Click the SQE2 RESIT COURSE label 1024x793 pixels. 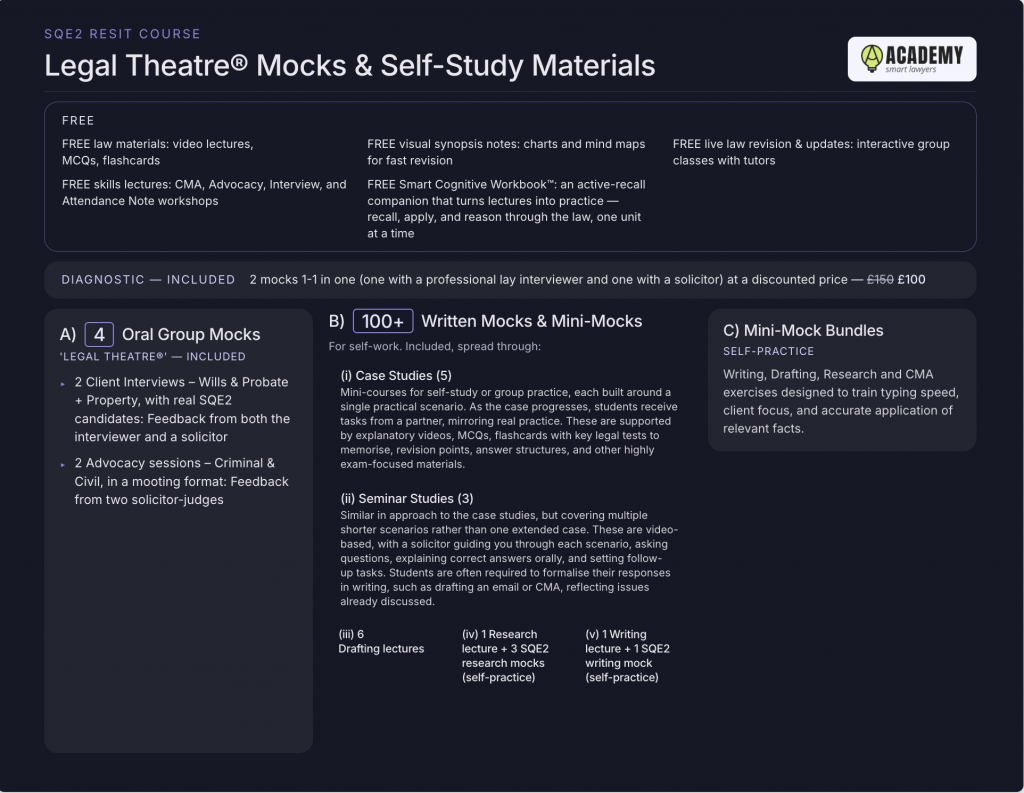(122, 34)
